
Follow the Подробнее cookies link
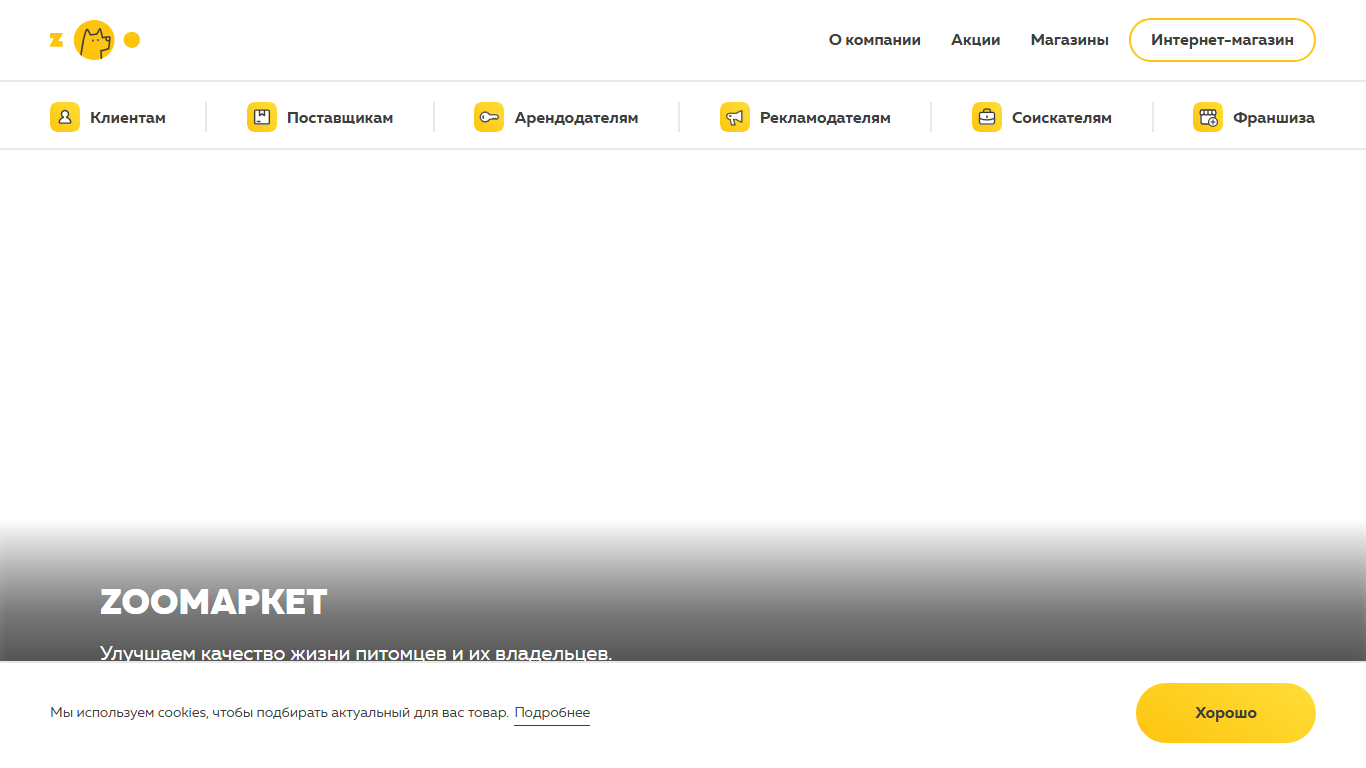click(x=552, y=713)
